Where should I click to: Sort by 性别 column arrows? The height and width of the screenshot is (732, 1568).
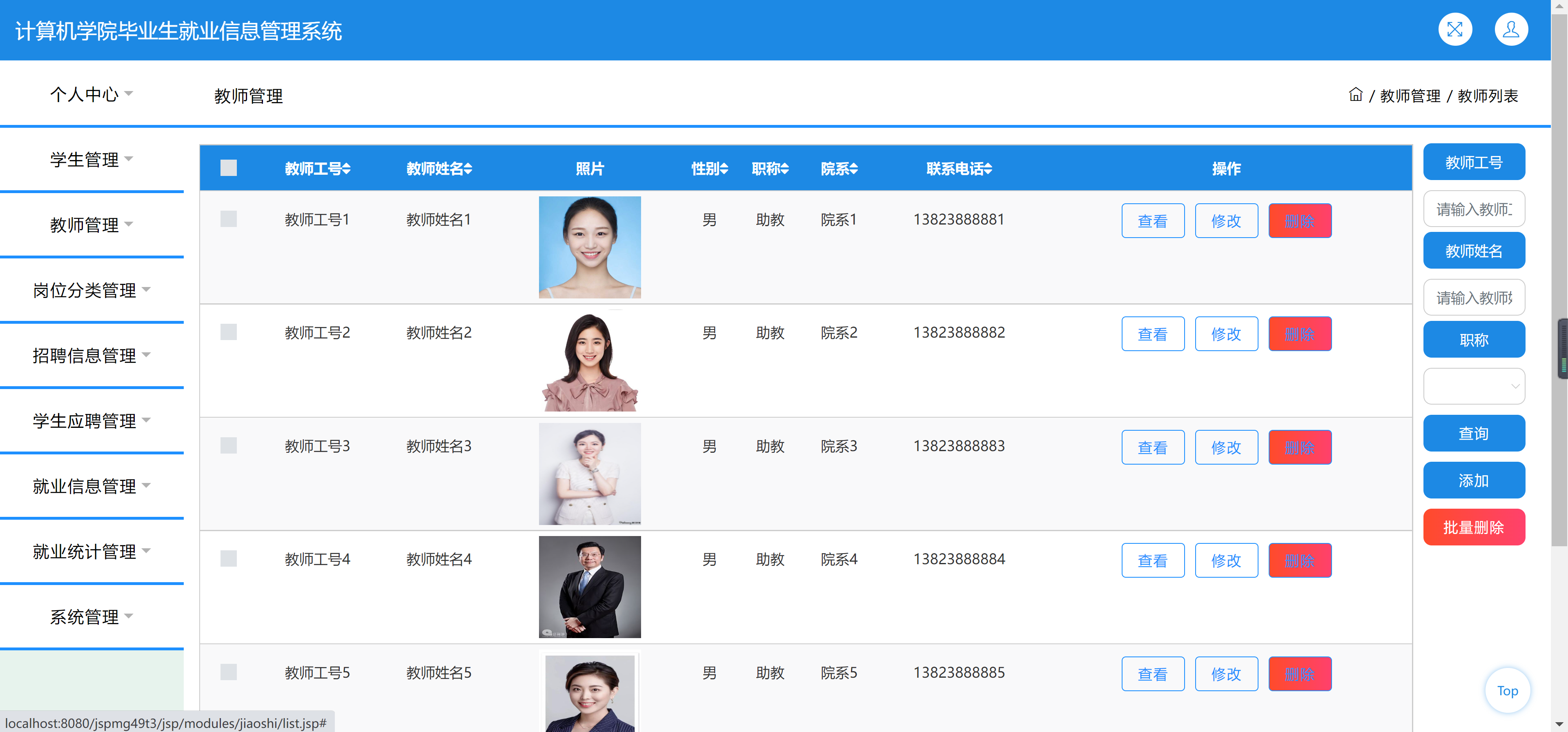tap(724, 169)
